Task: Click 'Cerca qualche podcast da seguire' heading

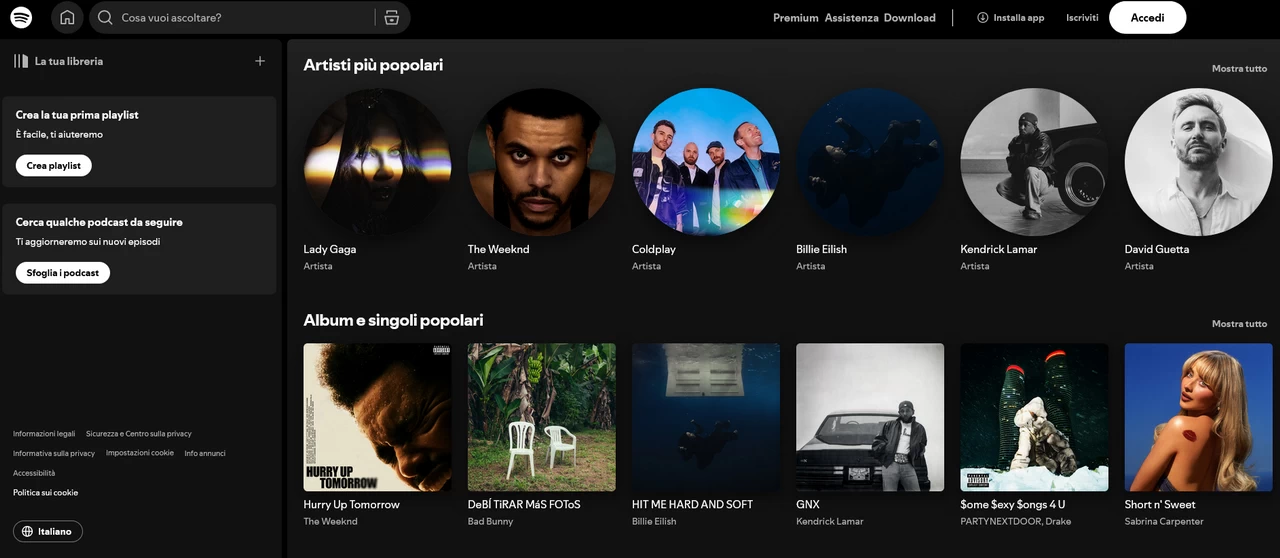Action: point(99,222)
